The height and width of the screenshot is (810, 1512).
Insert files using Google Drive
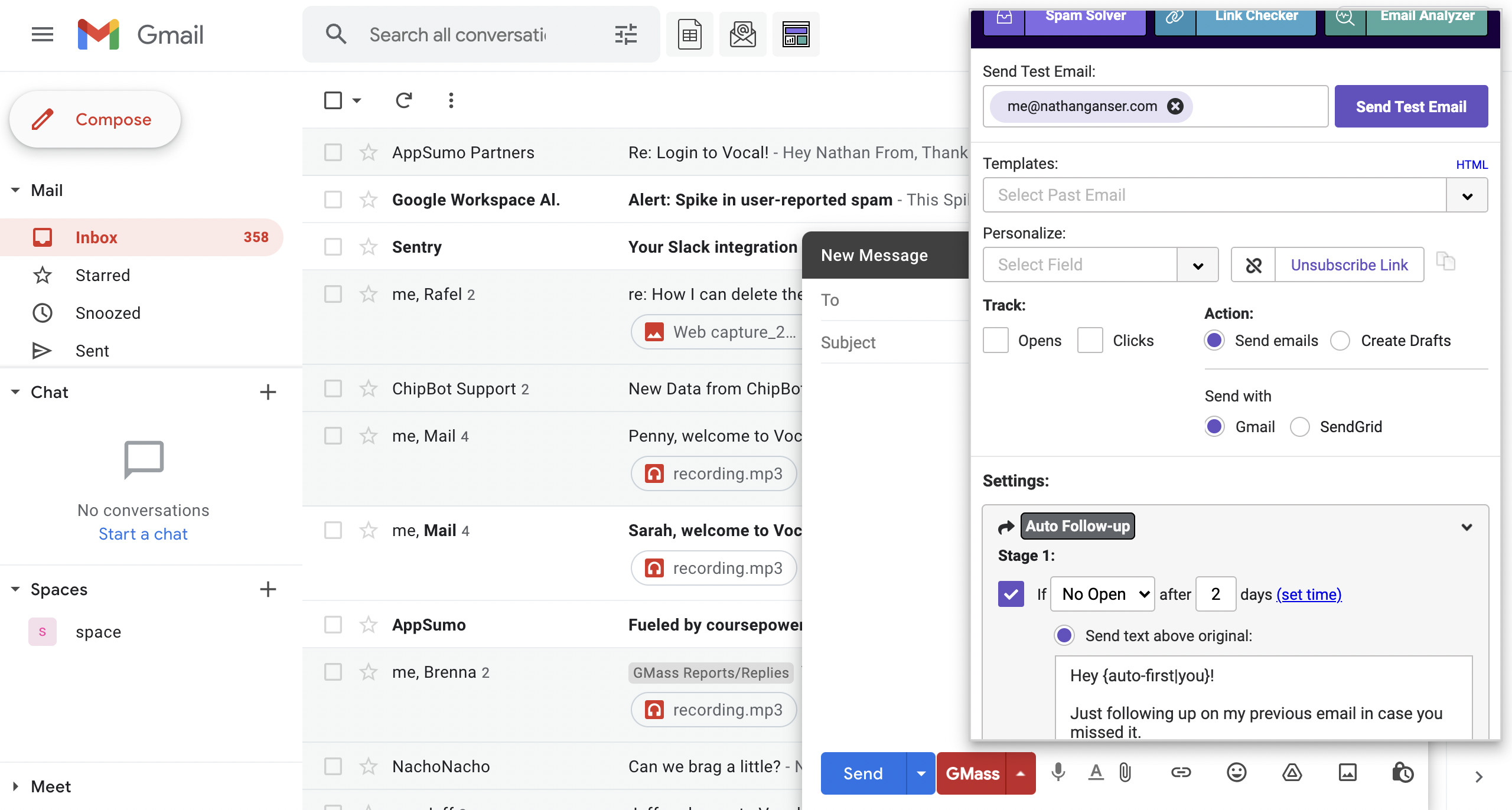tap(1292, 772)
